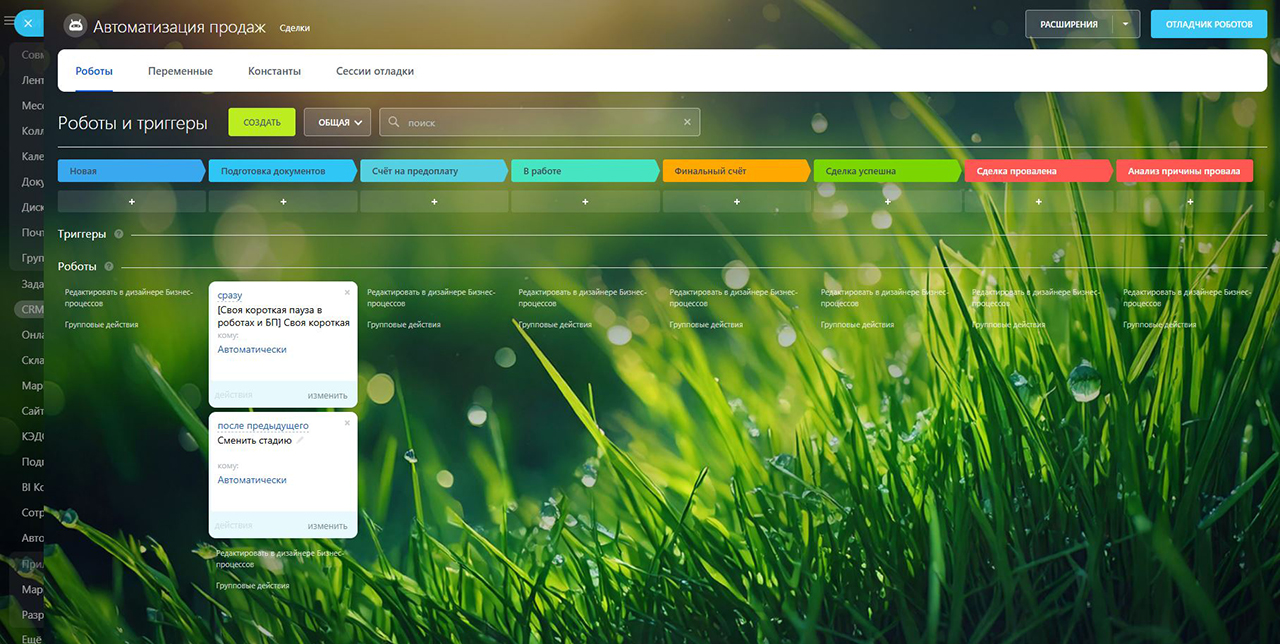The image size is (1280, 644).
Task: Select the Подготовка документов stage header
Action: click(283, 171)
